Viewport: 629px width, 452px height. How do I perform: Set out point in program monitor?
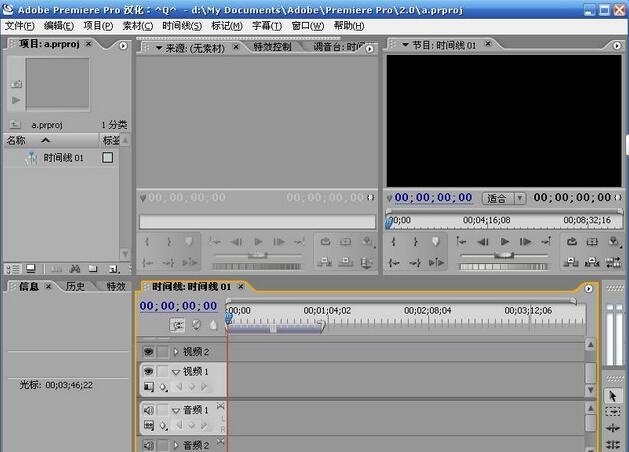[x=415, y=241]
